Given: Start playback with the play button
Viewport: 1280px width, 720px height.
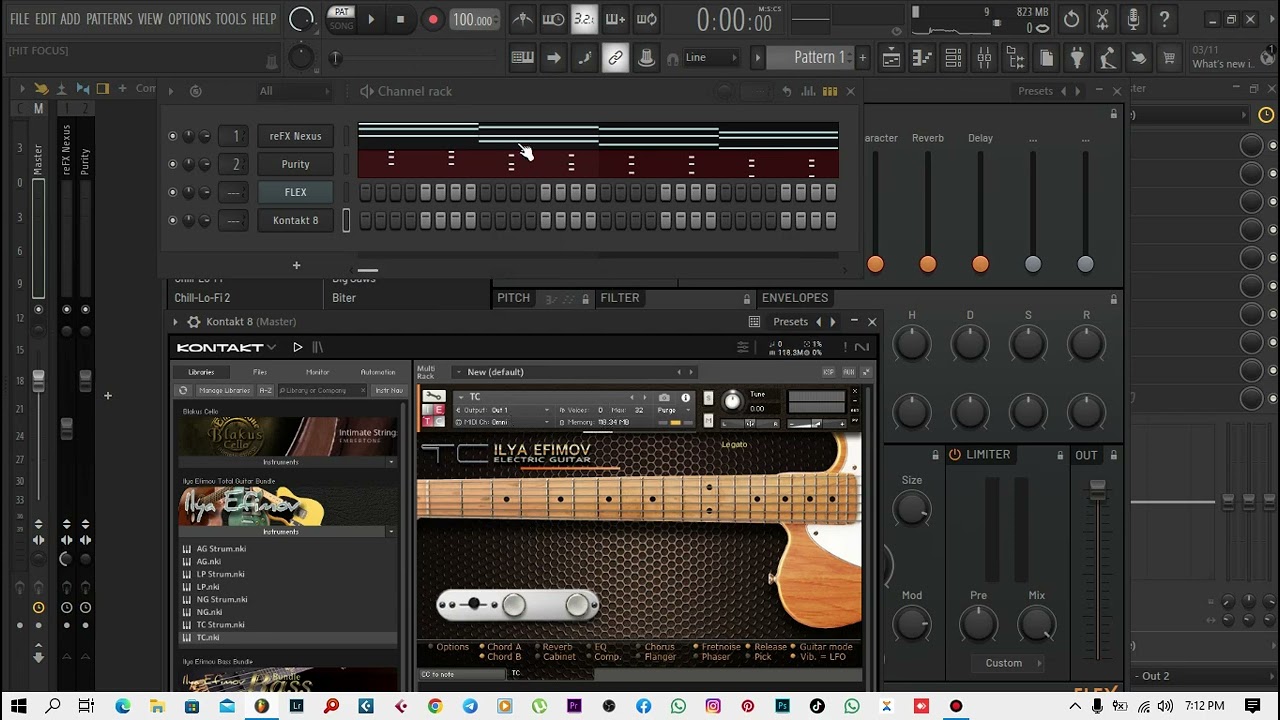Looking at the screenshot, I should tap(371, 19).
